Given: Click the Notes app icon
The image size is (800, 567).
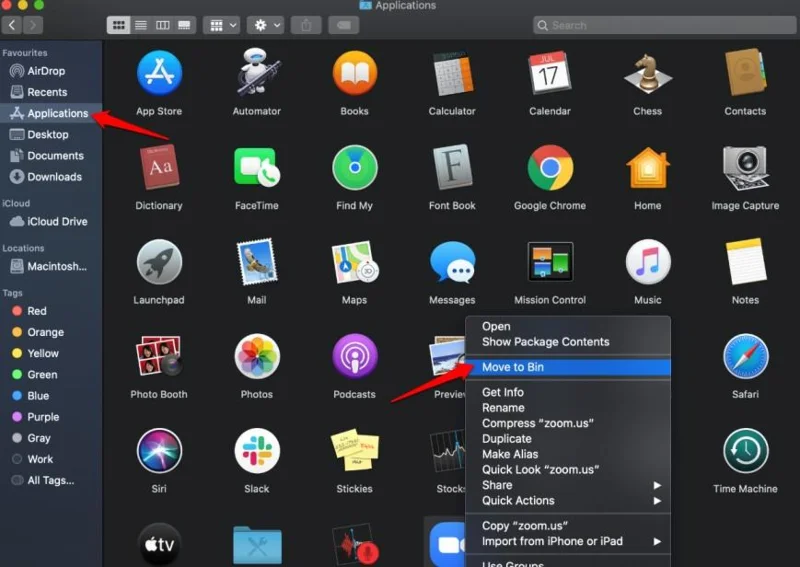Looking at the screenshot, I should click(x=745, y=261).
